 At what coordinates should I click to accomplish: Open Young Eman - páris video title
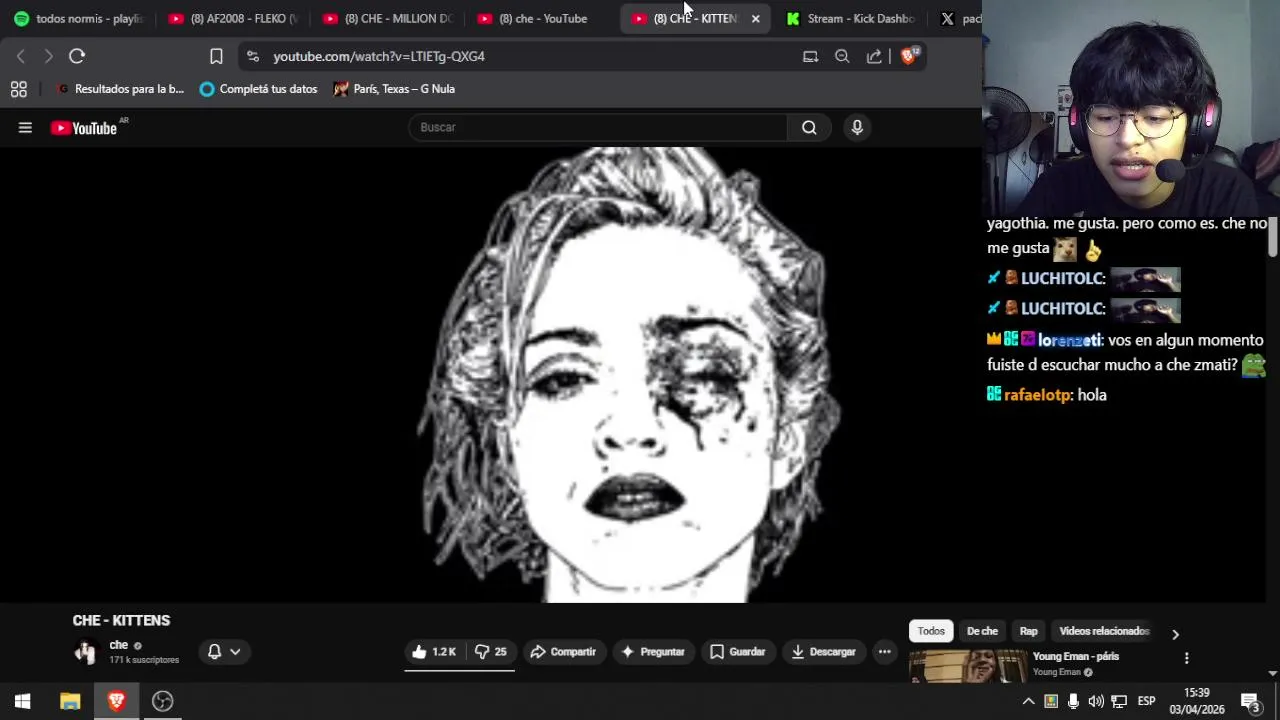point(1076,656)
